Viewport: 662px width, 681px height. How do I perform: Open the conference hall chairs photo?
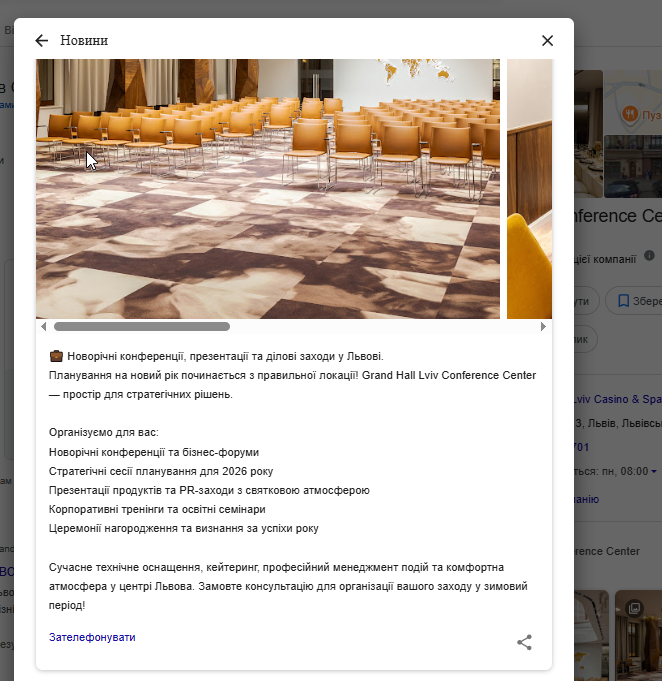click(268, 189)
